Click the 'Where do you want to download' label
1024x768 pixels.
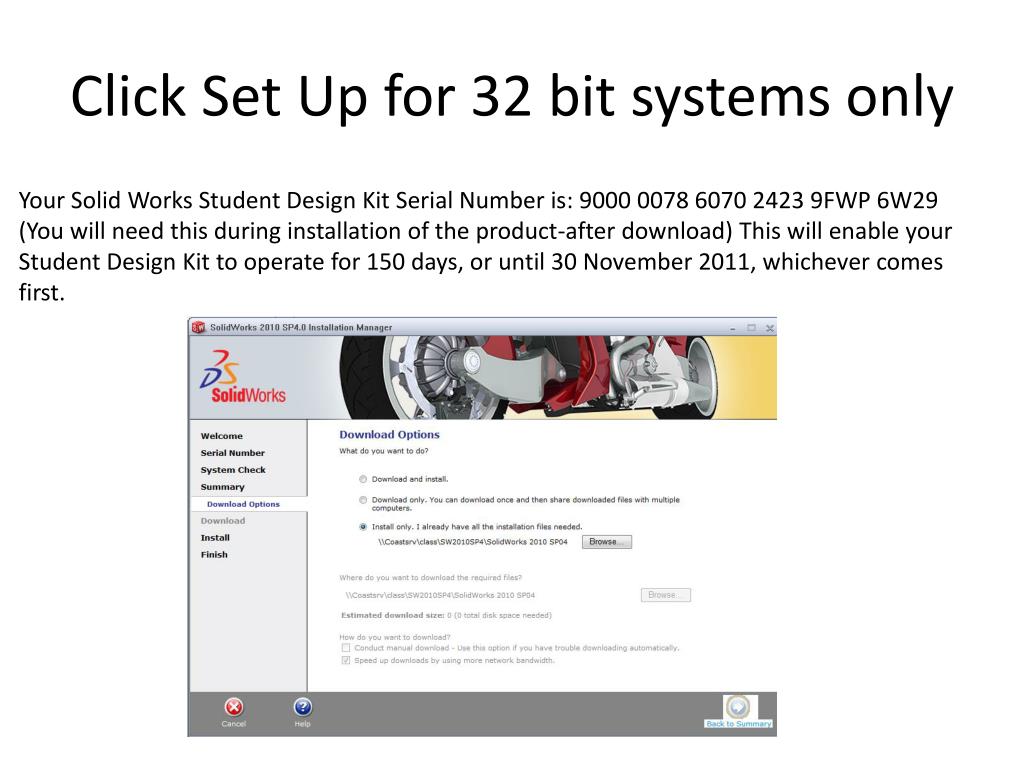430,578
